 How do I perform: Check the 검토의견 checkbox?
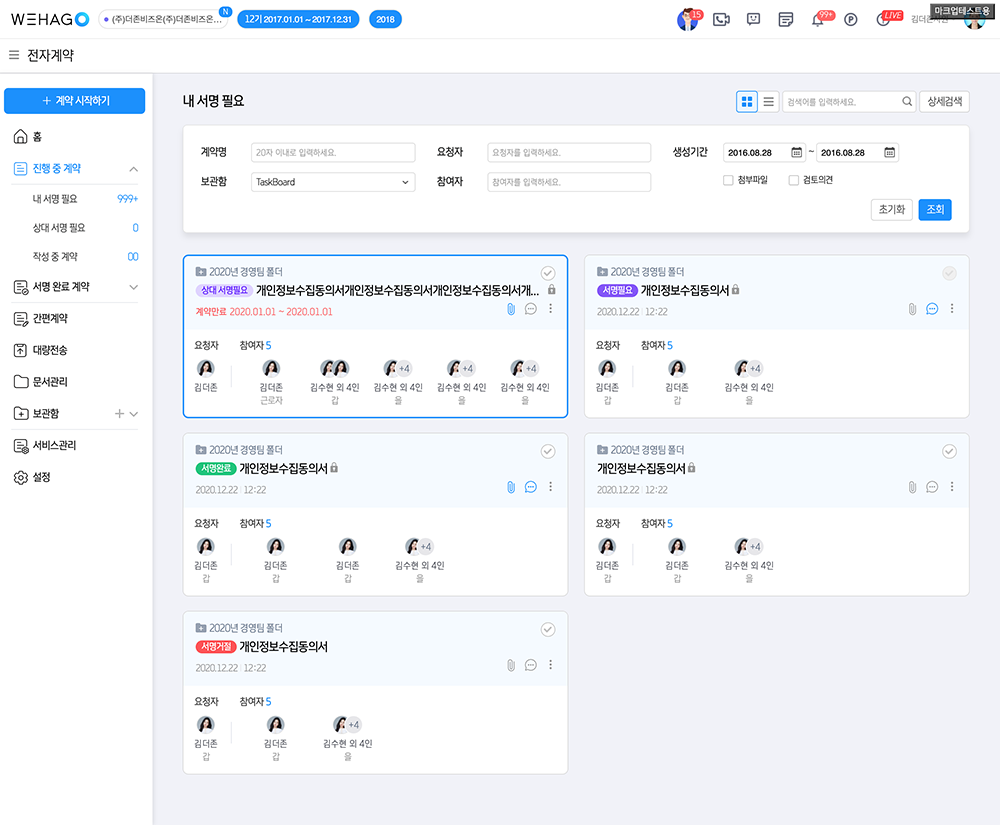[794, 180]
